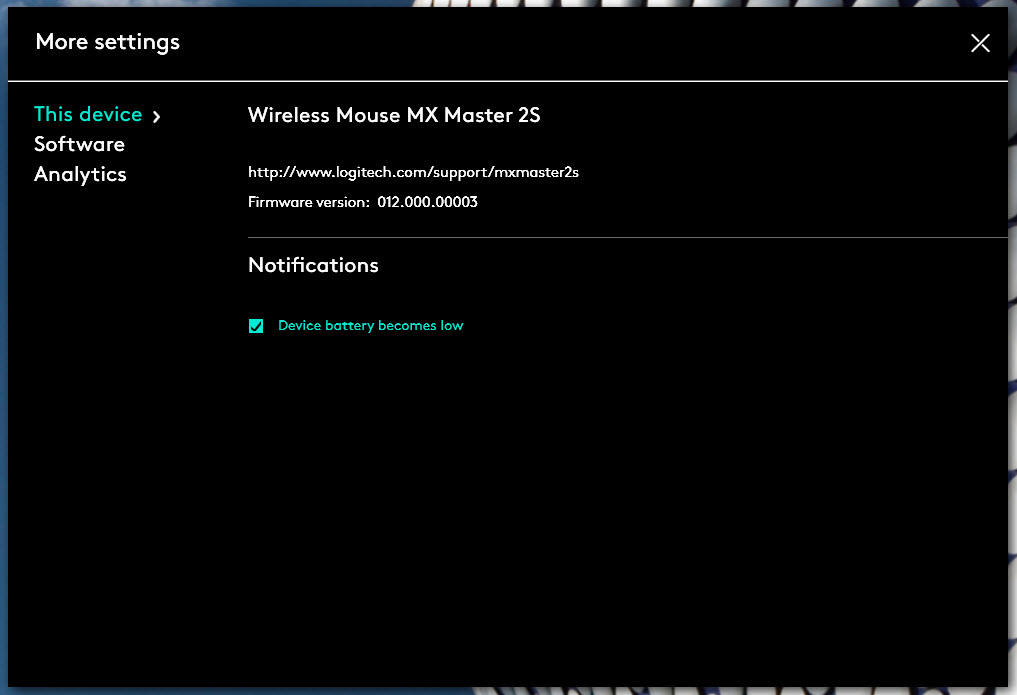Image resolution: width=1017 pixels, height=695 pixels.
Task: Click the Notifications heading
Action: 313,265
